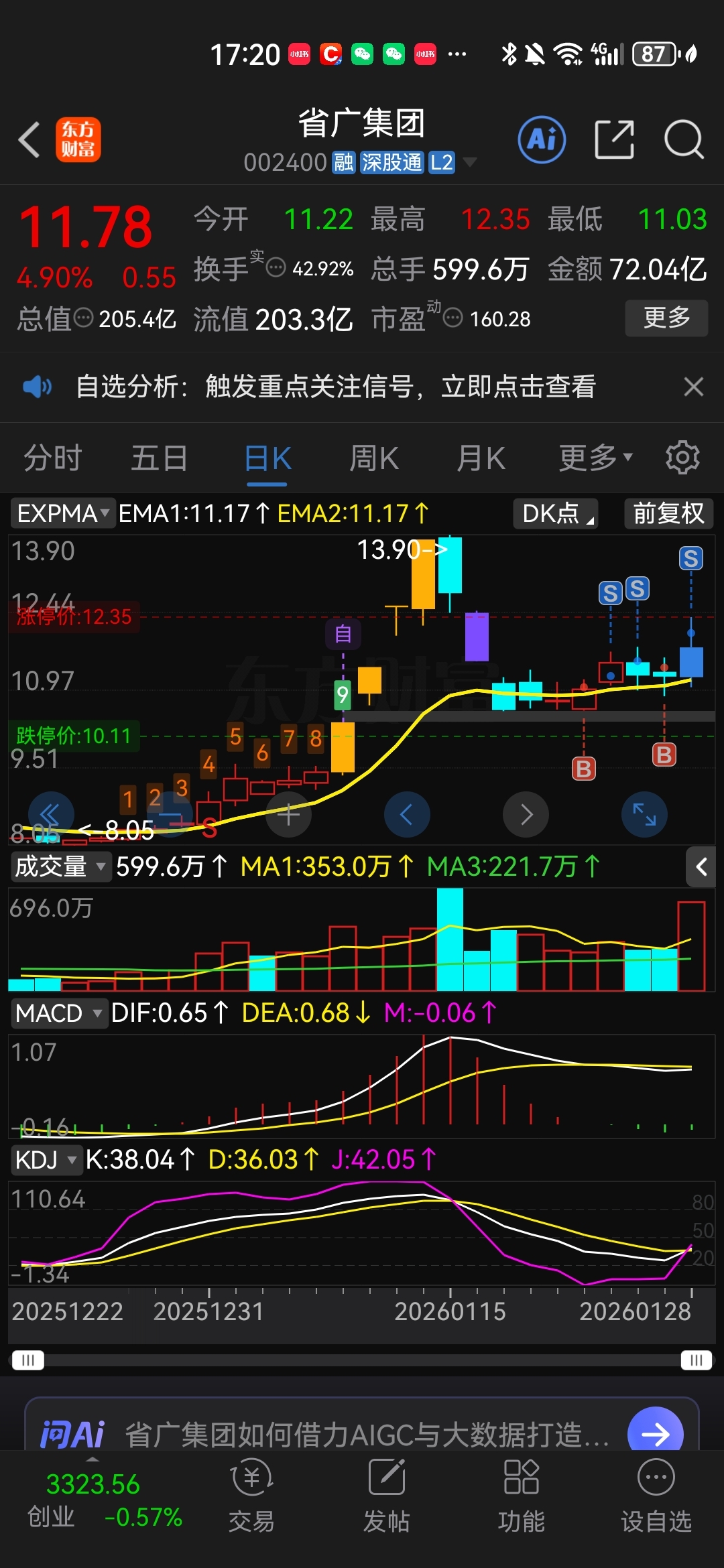Tap the L2 level badge
This screenshot has width=724, height=1568.
[441, 162]
